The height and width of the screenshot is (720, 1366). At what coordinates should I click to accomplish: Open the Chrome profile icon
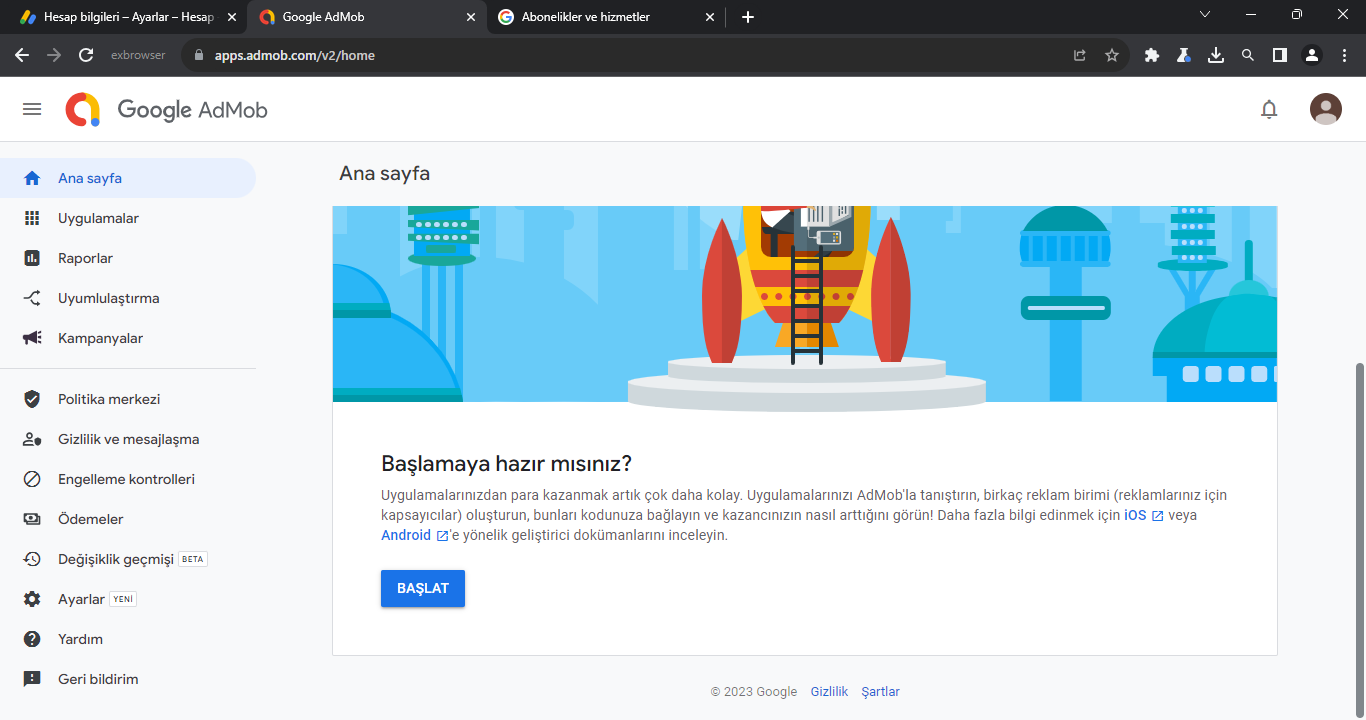[1312, 56]
